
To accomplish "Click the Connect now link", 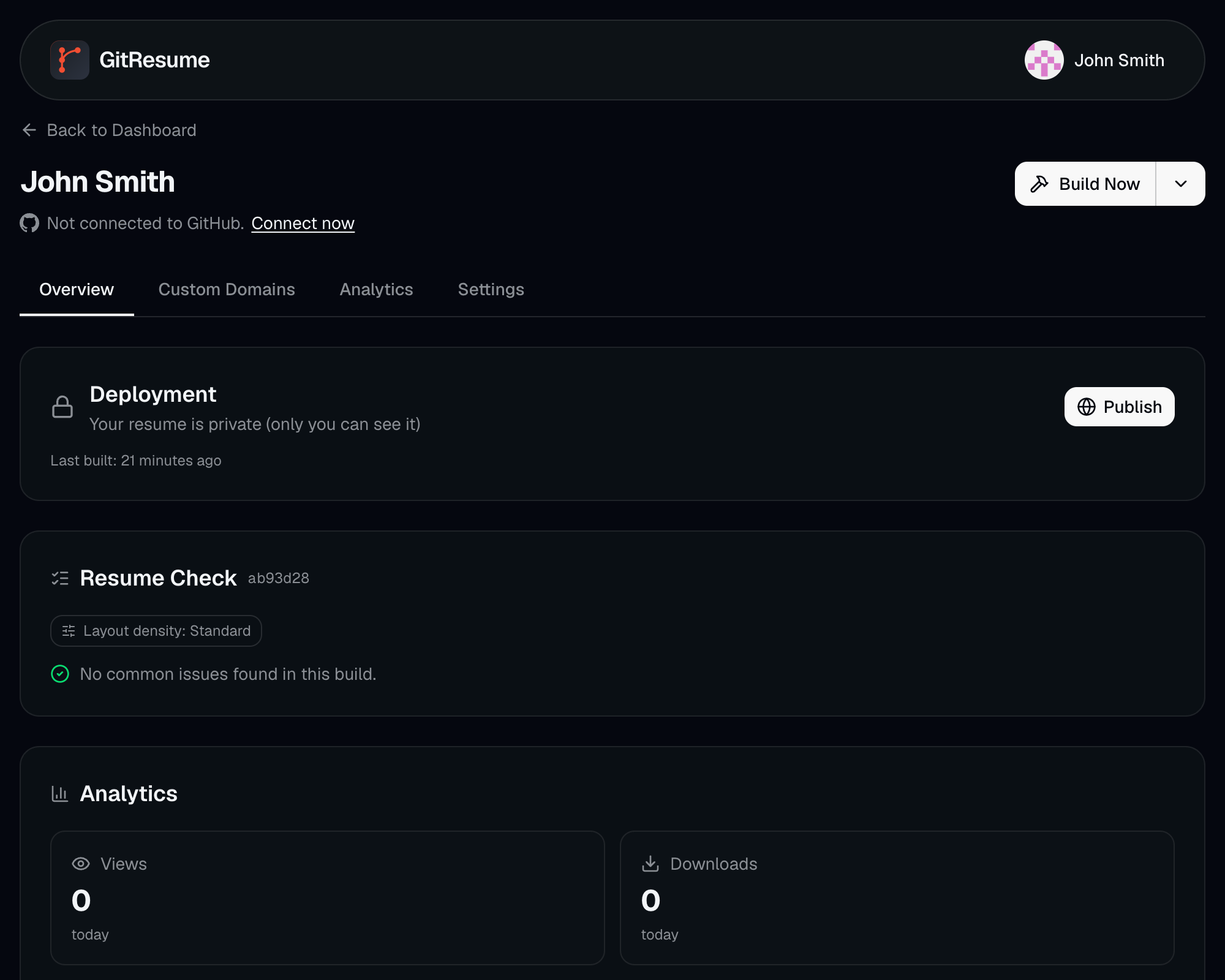I will (x=303, y=223).
